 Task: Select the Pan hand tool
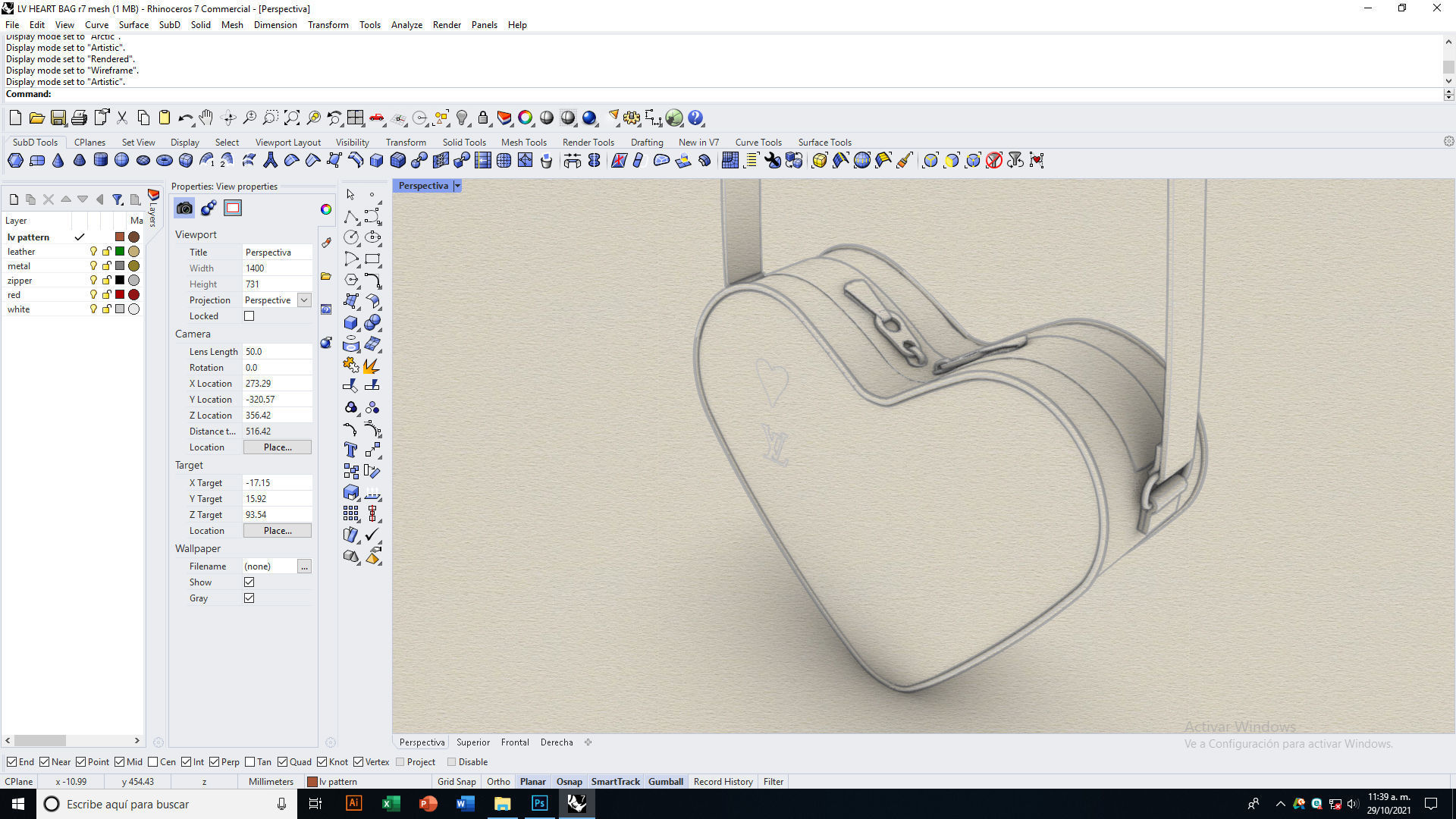(206, 118)
